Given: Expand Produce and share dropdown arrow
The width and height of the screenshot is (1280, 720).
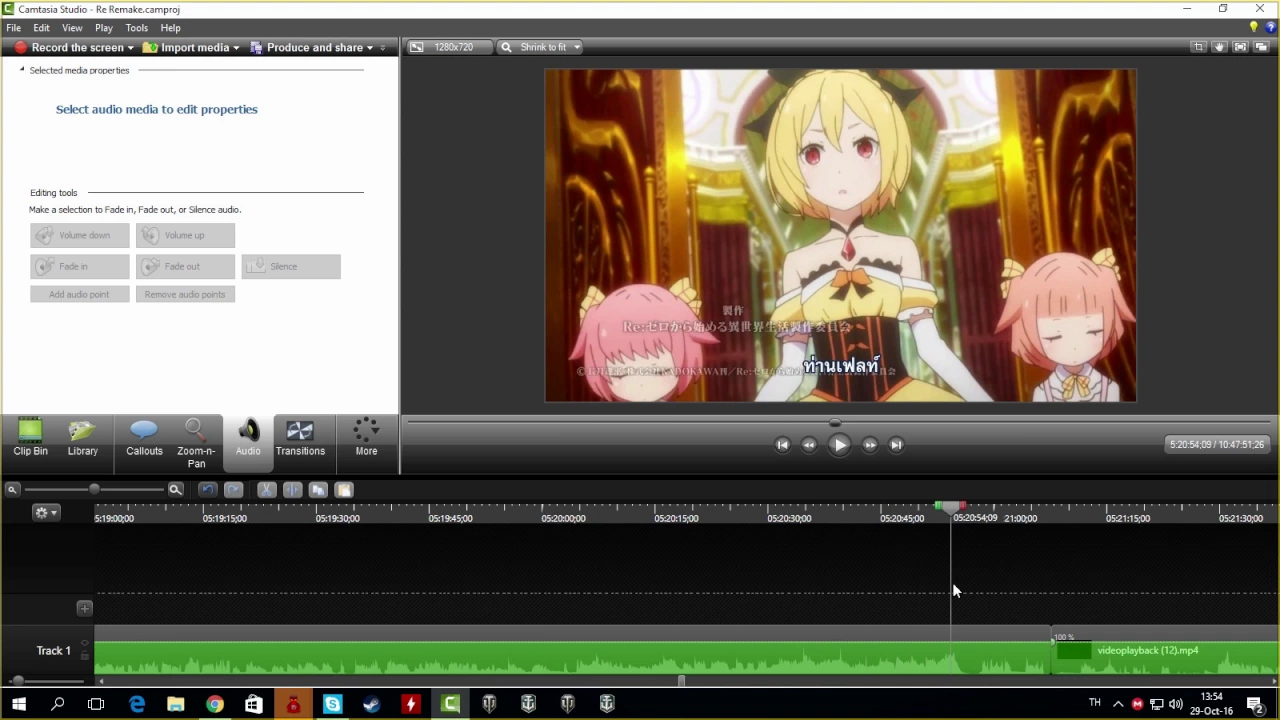Looking at the screenshot, I should (x=370, y=48).
